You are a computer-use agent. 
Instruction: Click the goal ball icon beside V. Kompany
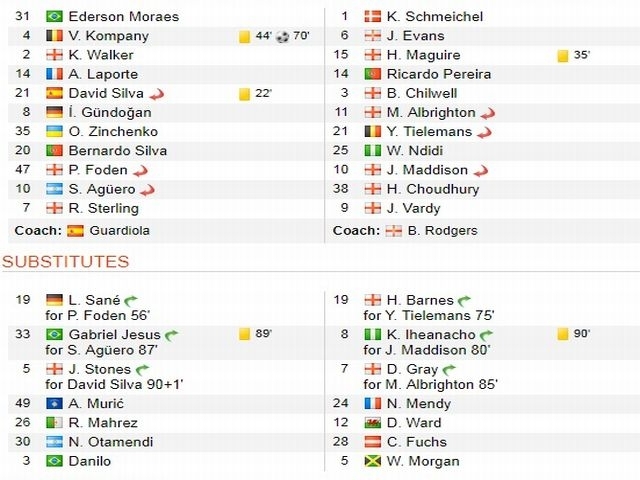[282, 36]
